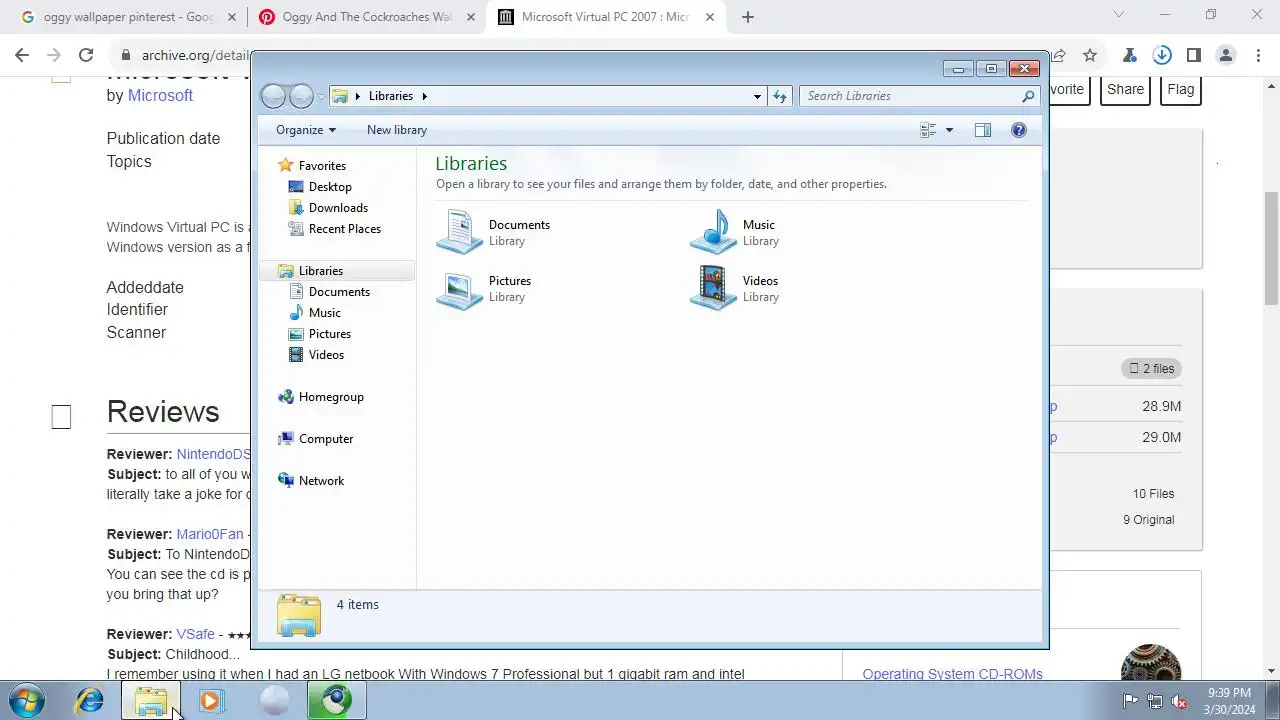This screenshot has height=720, width=1280.
Task: Open address bar previous locations dropdown
Action: point(757,96)
